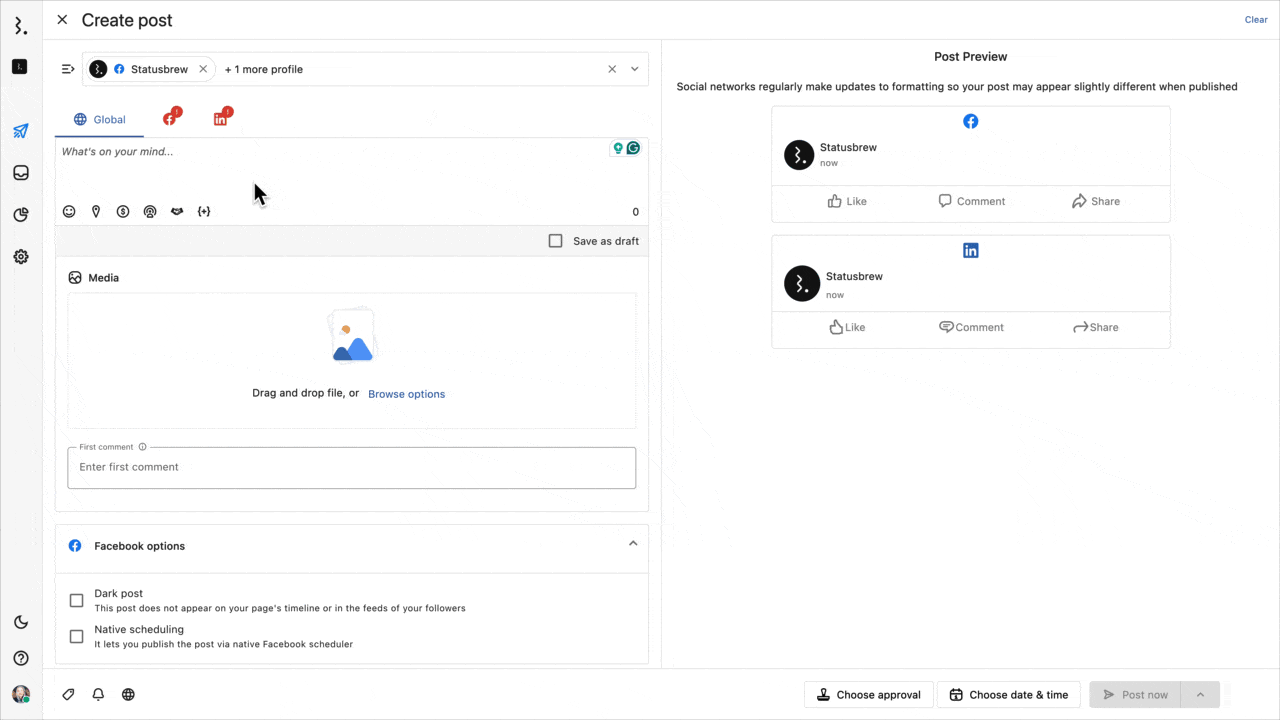Click the tag icon in bottom bar

68,694
